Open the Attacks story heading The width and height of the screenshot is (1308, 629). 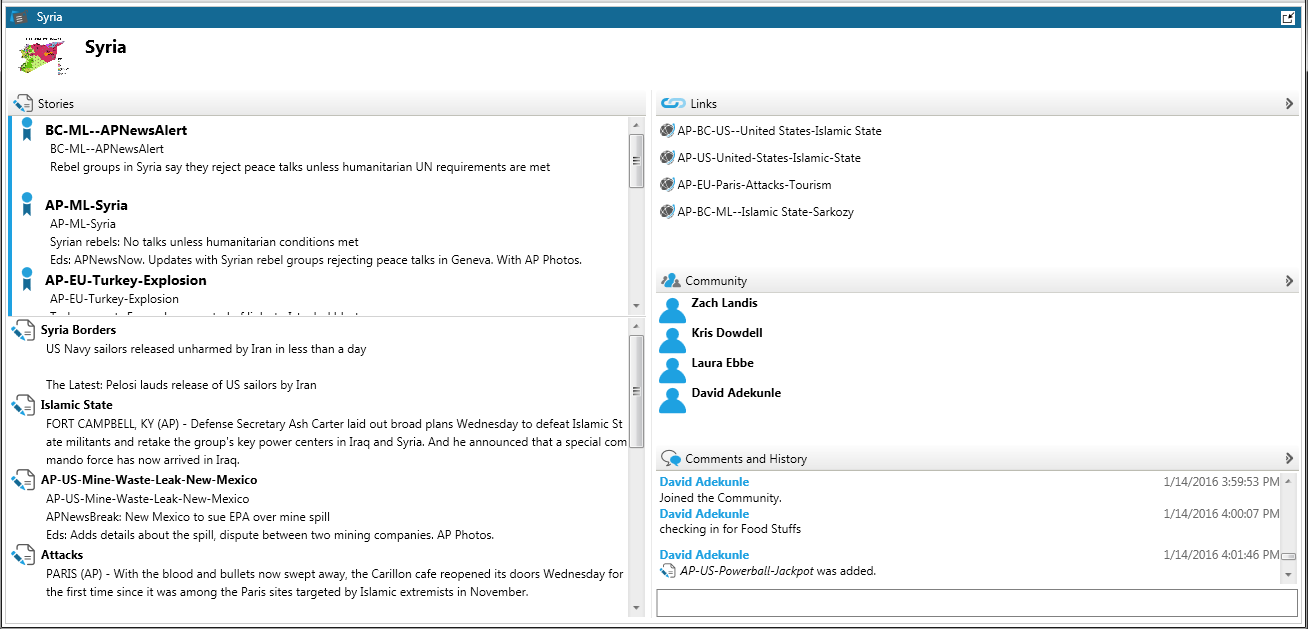click(x=62, y=555)
